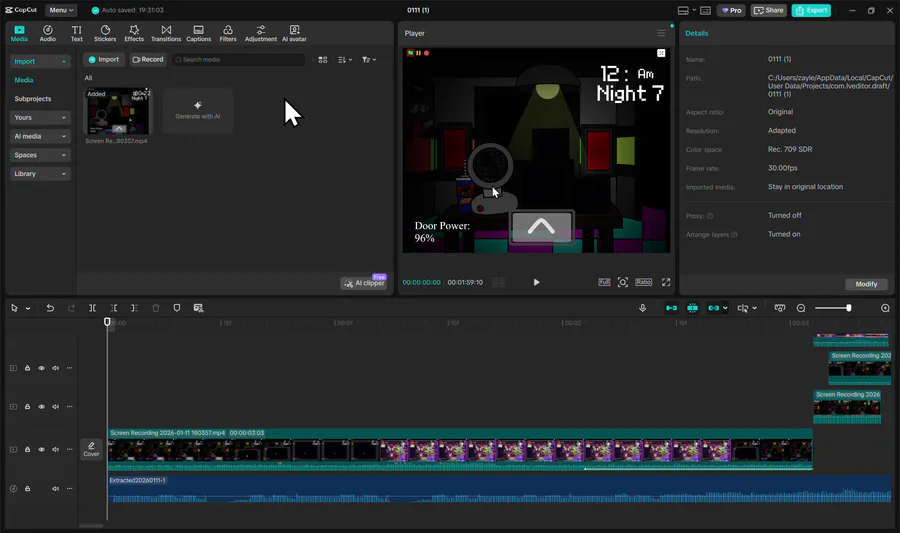Open the Audio tab
Image resolution: width=900 pixels, height=533 pixels.
[48, 33]
